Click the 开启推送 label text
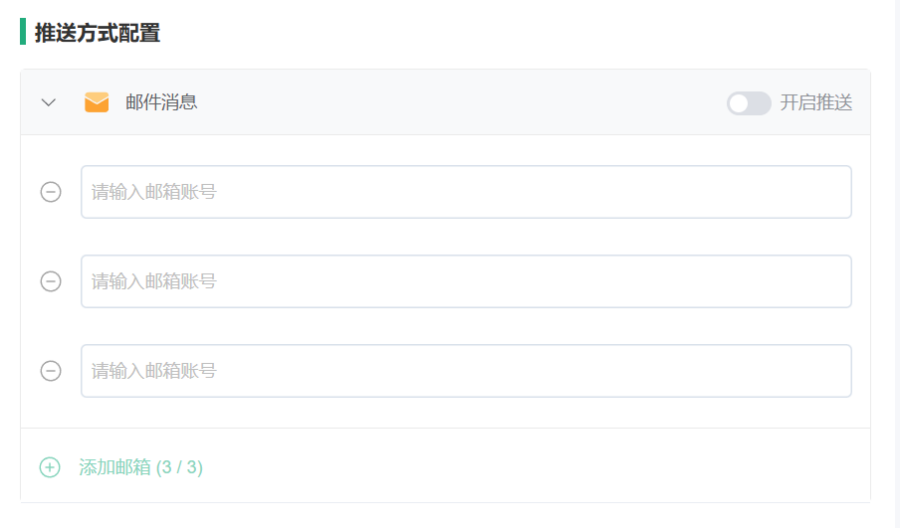This screenshot has height=528, width=900. 816,103
